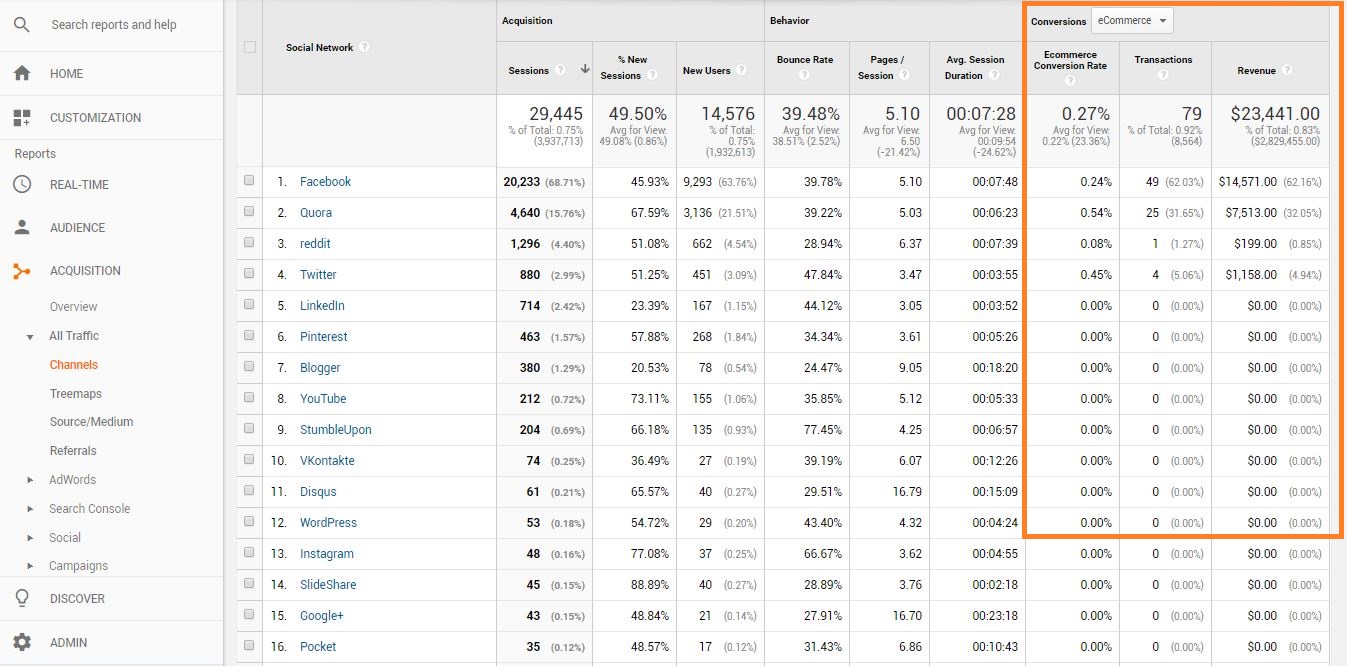
Task: Open the SlideShare link
Action: coord(328,585)
